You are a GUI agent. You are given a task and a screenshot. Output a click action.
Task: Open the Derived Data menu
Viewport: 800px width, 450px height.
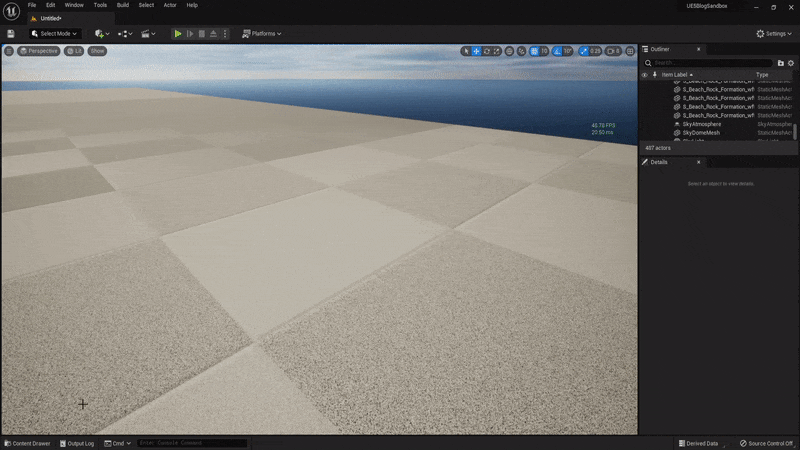click(x=698, y=443)
